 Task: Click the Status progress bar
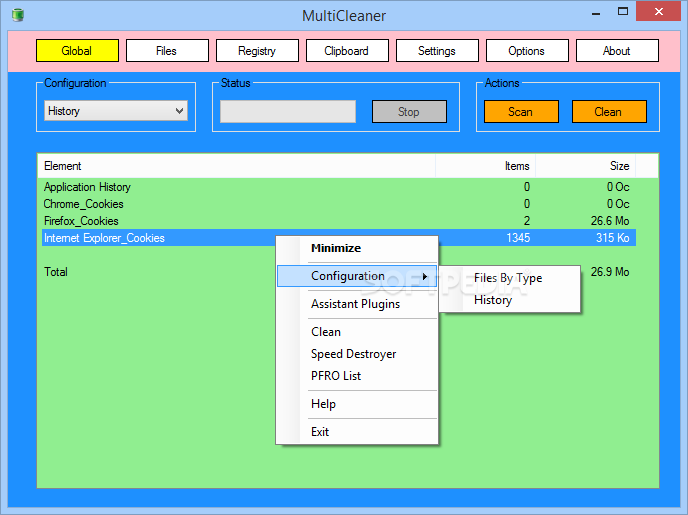(x=288, y=111)
